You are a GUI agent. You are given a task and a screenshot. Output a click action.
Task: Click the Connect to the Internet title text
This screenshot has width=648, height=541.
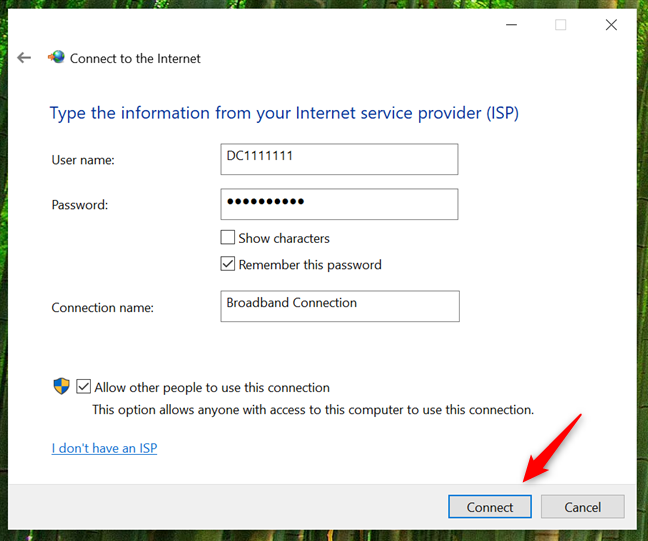[x=135, y=58]
